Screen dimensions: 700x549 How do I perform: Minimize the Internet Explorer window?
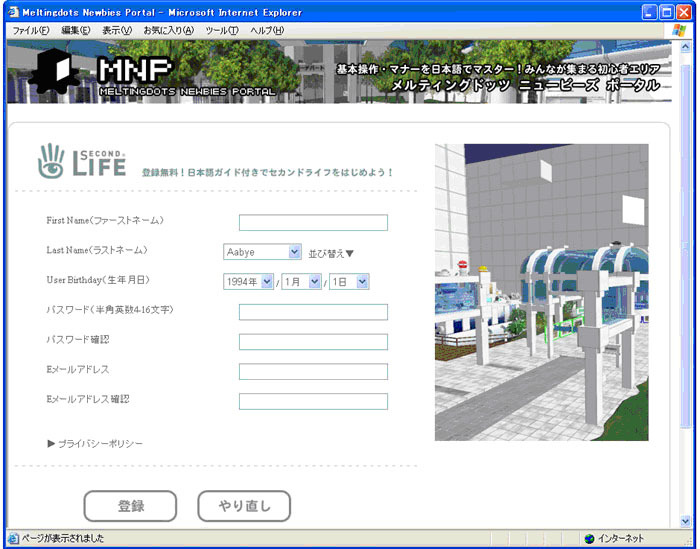[x=650, y=12]
